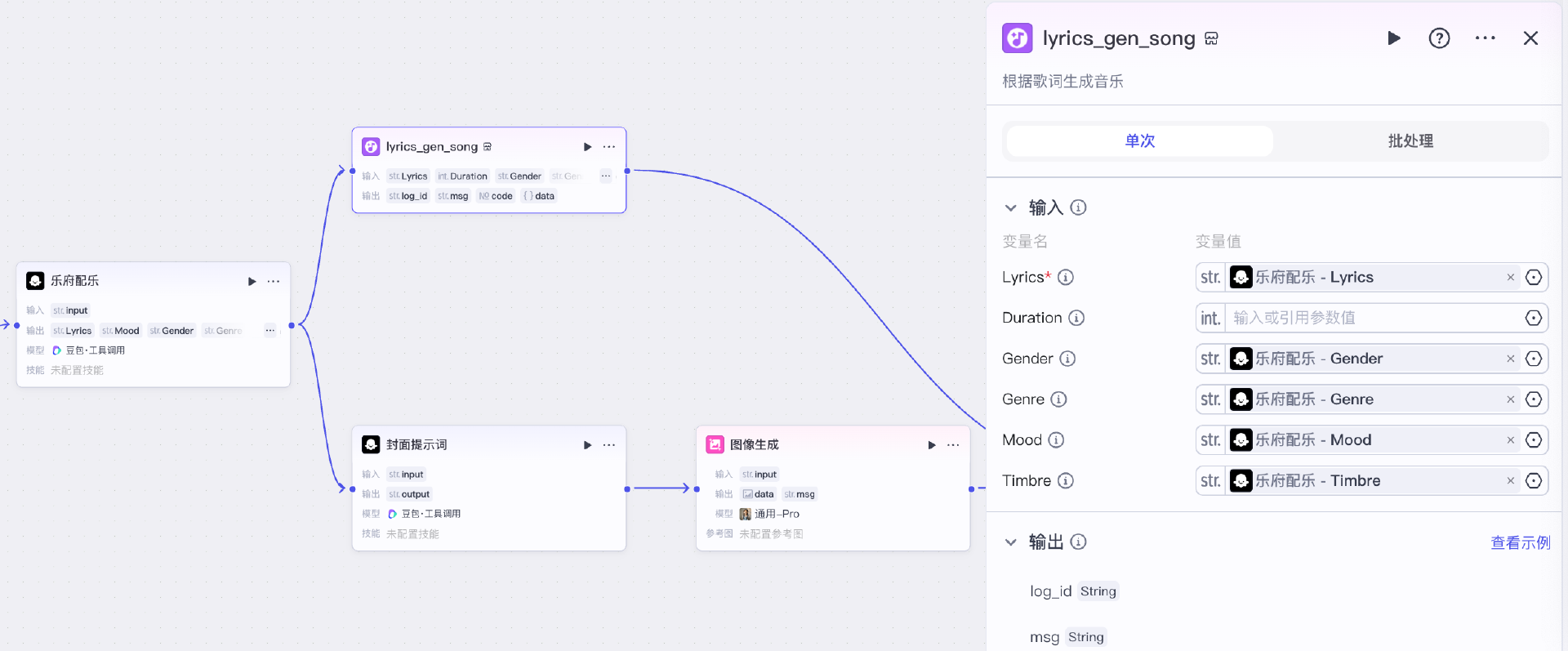The width and height of the screenshot is (1568, 651).
Task: Click info icon next to Duration
Action: click(x=1076, y=318)
